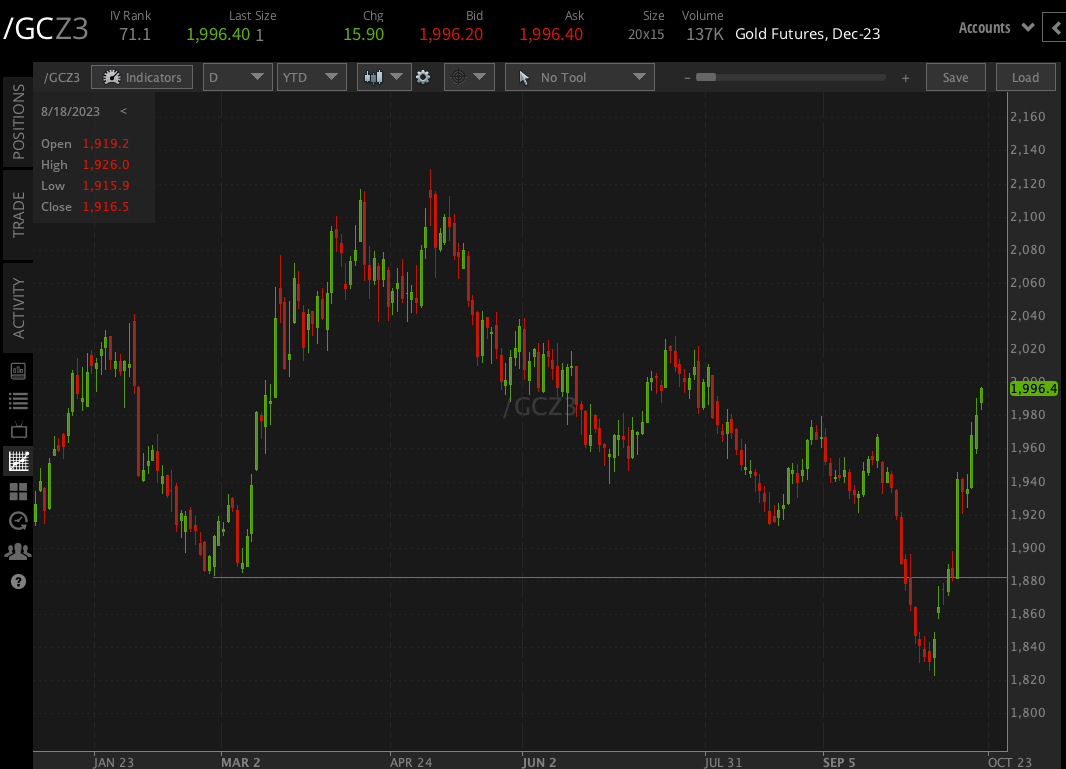Viewport: 1066px width, 769px height.
Task: Click the green 1,996.4 price tag
Action: click(1033, 389)
